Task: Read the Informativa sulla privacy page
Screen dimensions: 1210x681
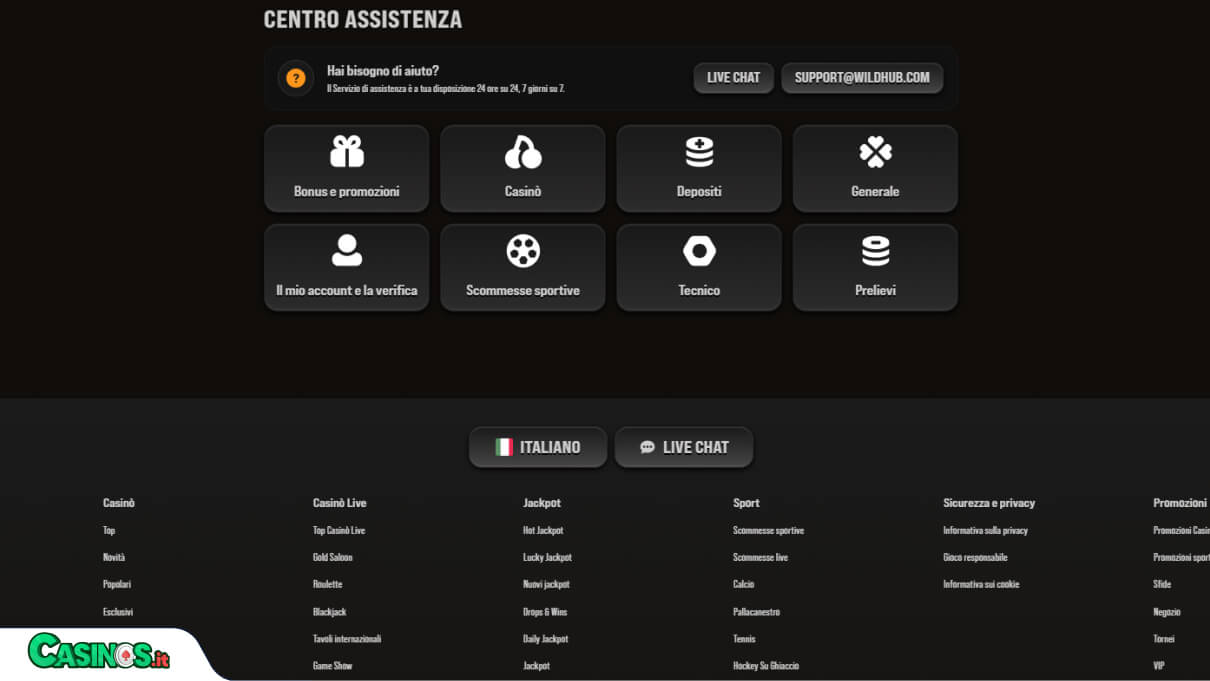Action: coord(985,530)
